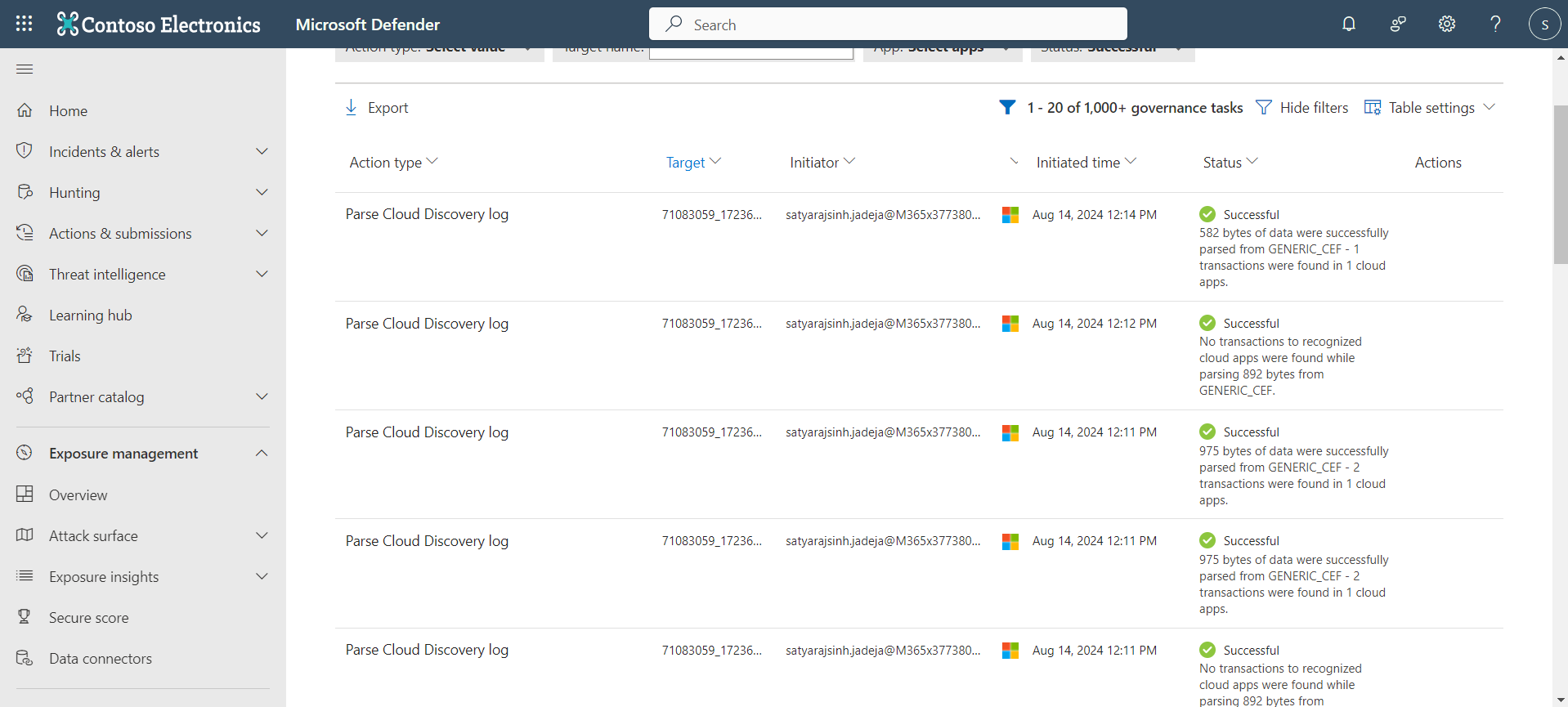The height and width of the screenshot is (707, 1568).
Task: Open Secure score in the sidebar
Action: (x=88, y=617)
